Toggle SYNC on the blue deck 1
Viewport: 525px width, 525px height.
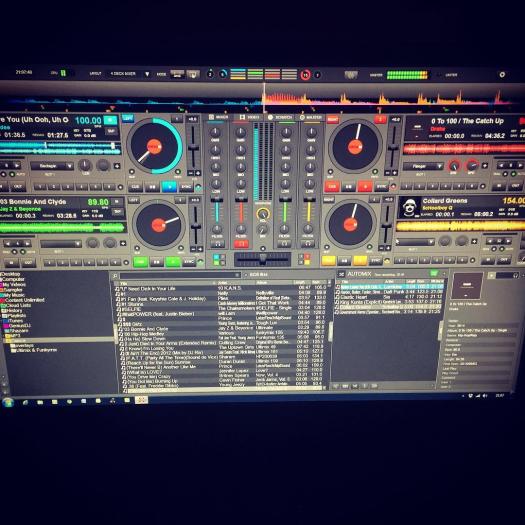pos(185,187)
